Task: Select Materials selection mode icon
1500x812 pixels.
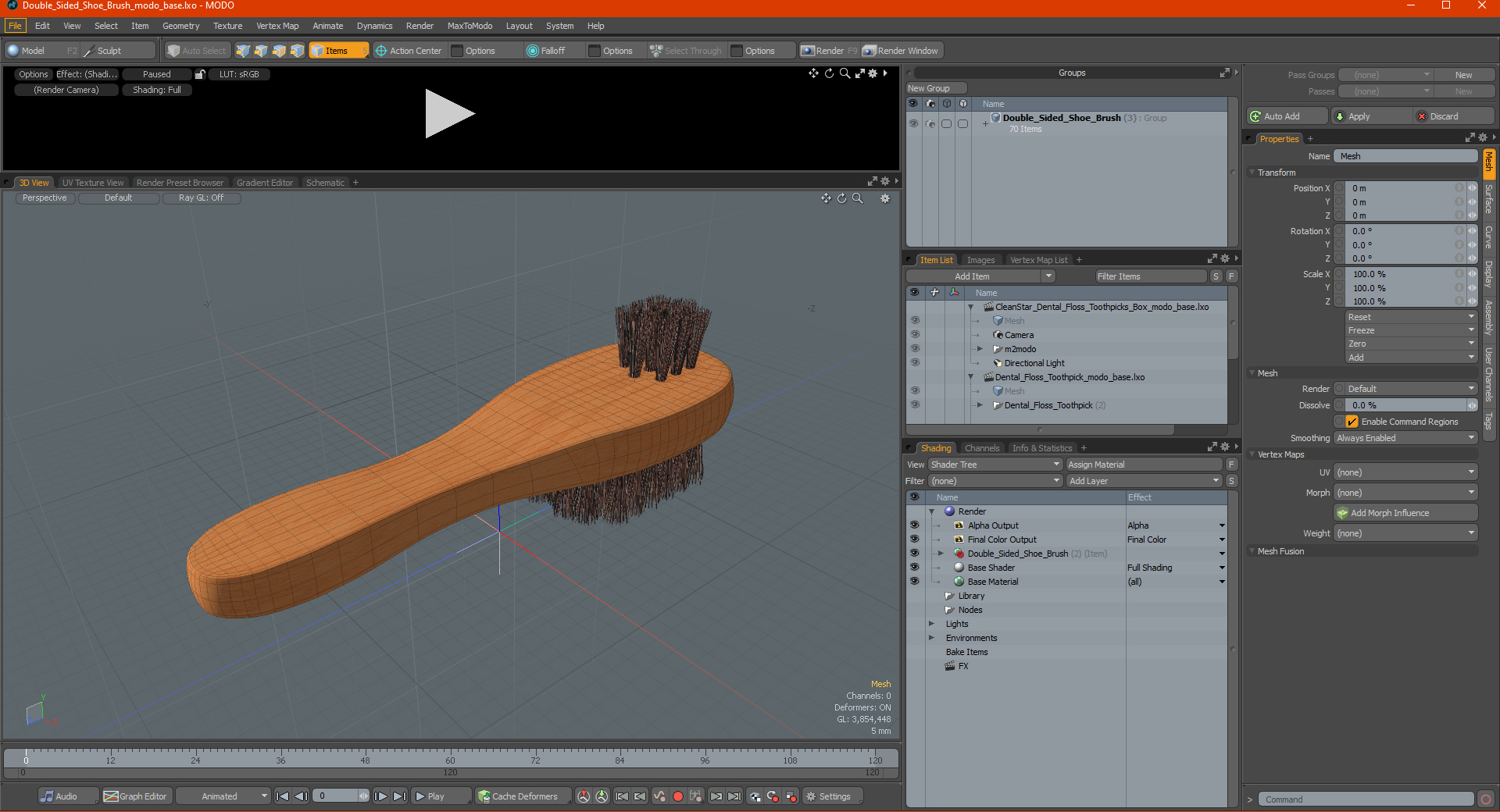Action: pyautogui.click(x=297, y=51)
